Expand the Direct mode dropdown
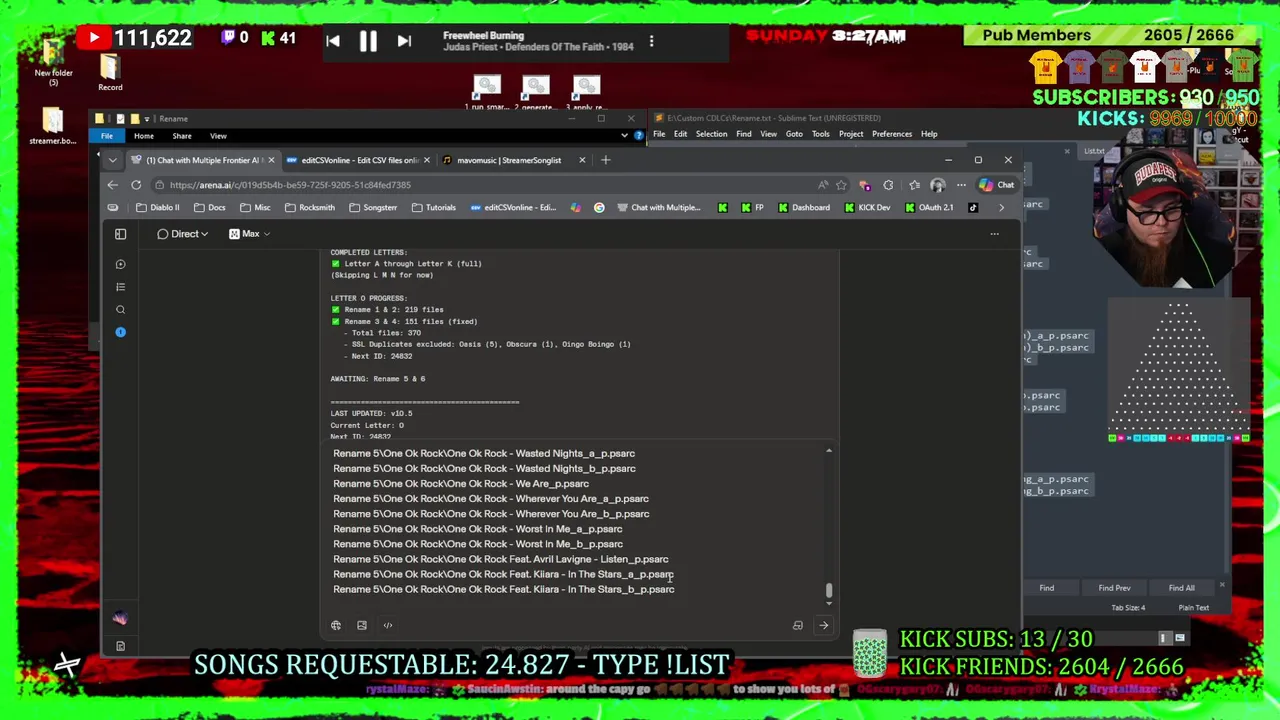This screenshot has height=720, width=1280. (183, 234)
